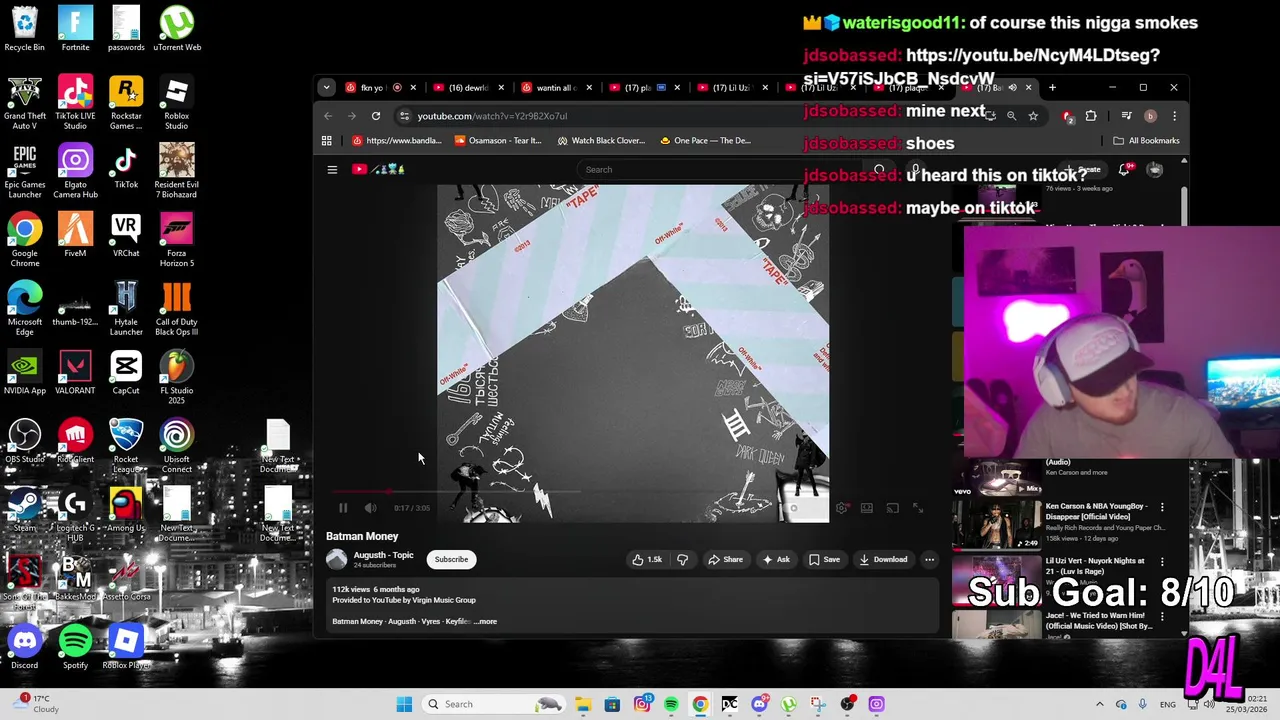Select CapCut desktop icon

pyautogui.click(x=126, y=372)
